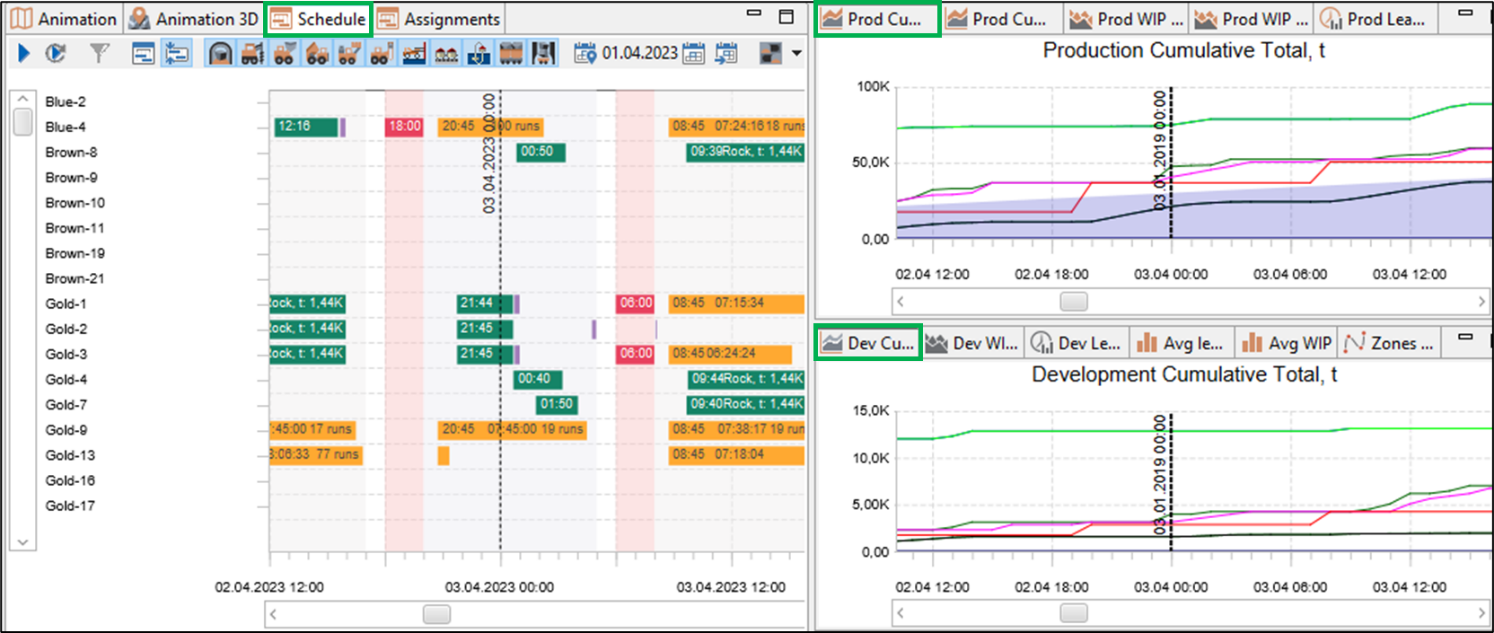Open the Avg le... bar chart tab
This screenshot has width=1494, height=633.
click(x=1182, y=343)
